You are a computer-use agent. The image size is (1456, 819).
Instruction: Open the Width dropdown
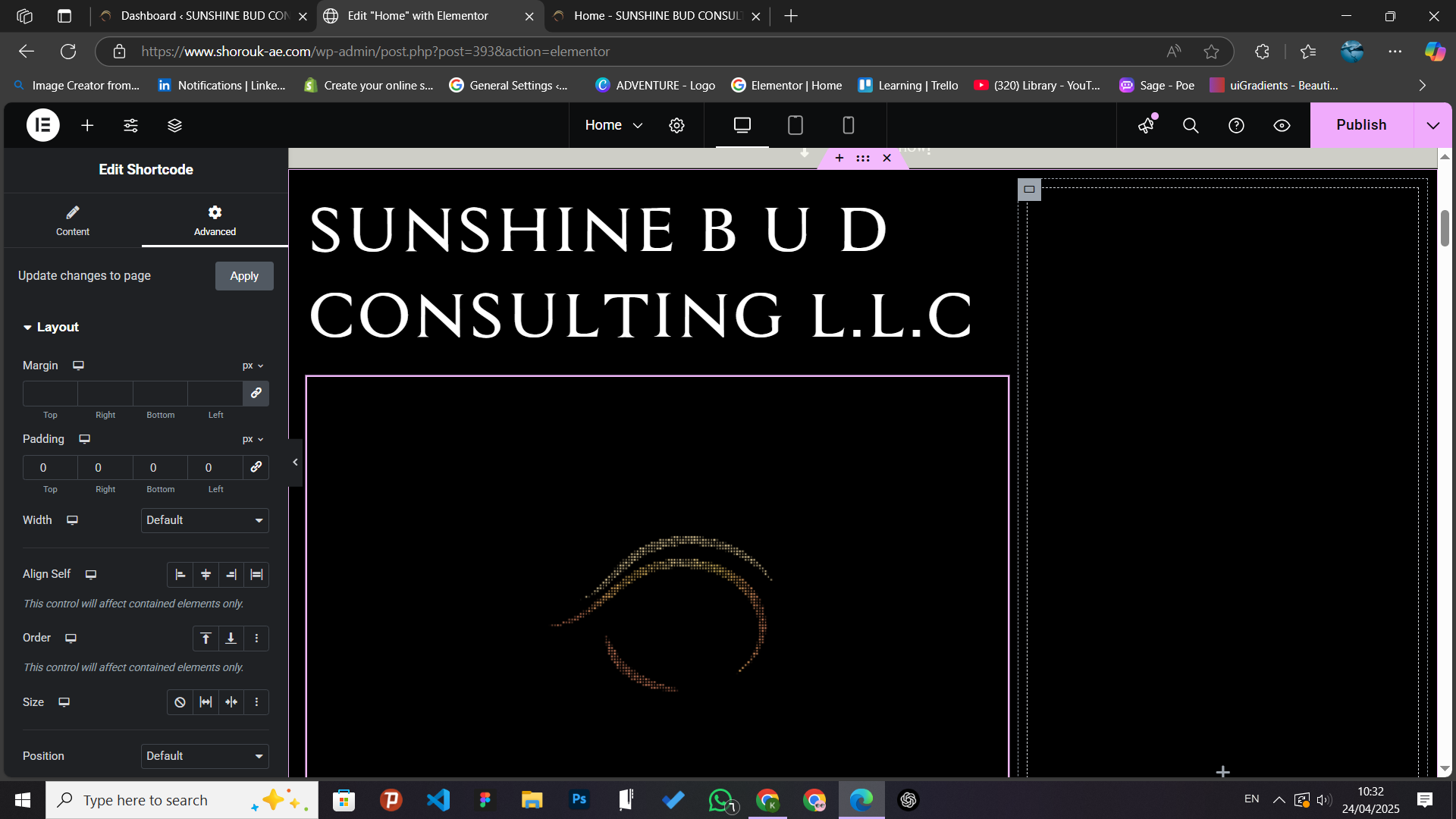click(x=205, y=520)
